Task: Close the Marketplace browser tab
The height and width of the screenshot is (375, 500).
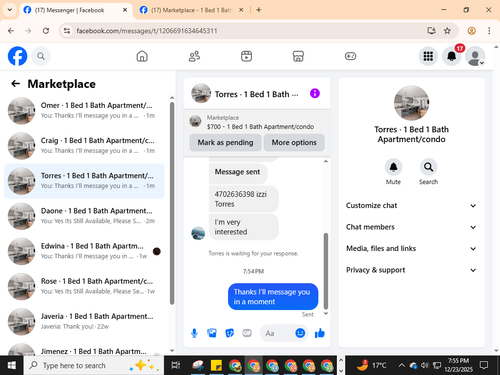Action: pos(241,10)
